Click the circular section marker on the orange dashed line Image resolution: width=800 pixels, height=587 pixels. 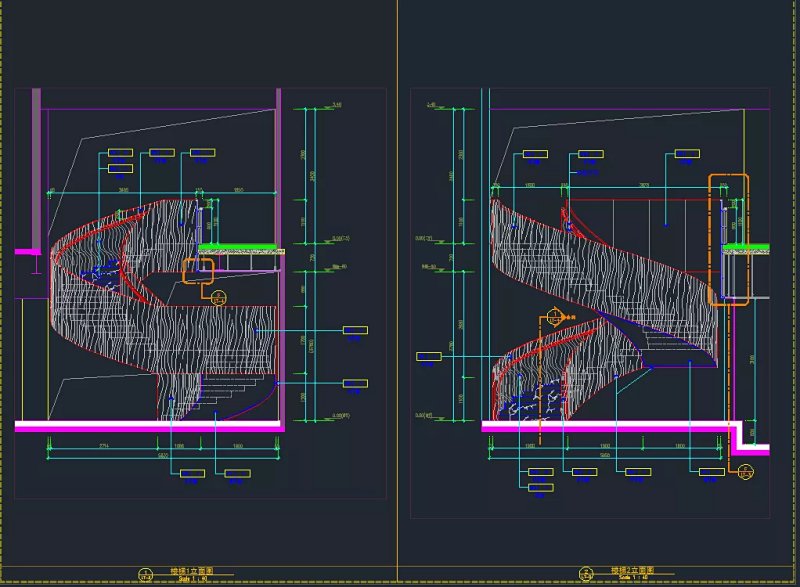point(552,322)
